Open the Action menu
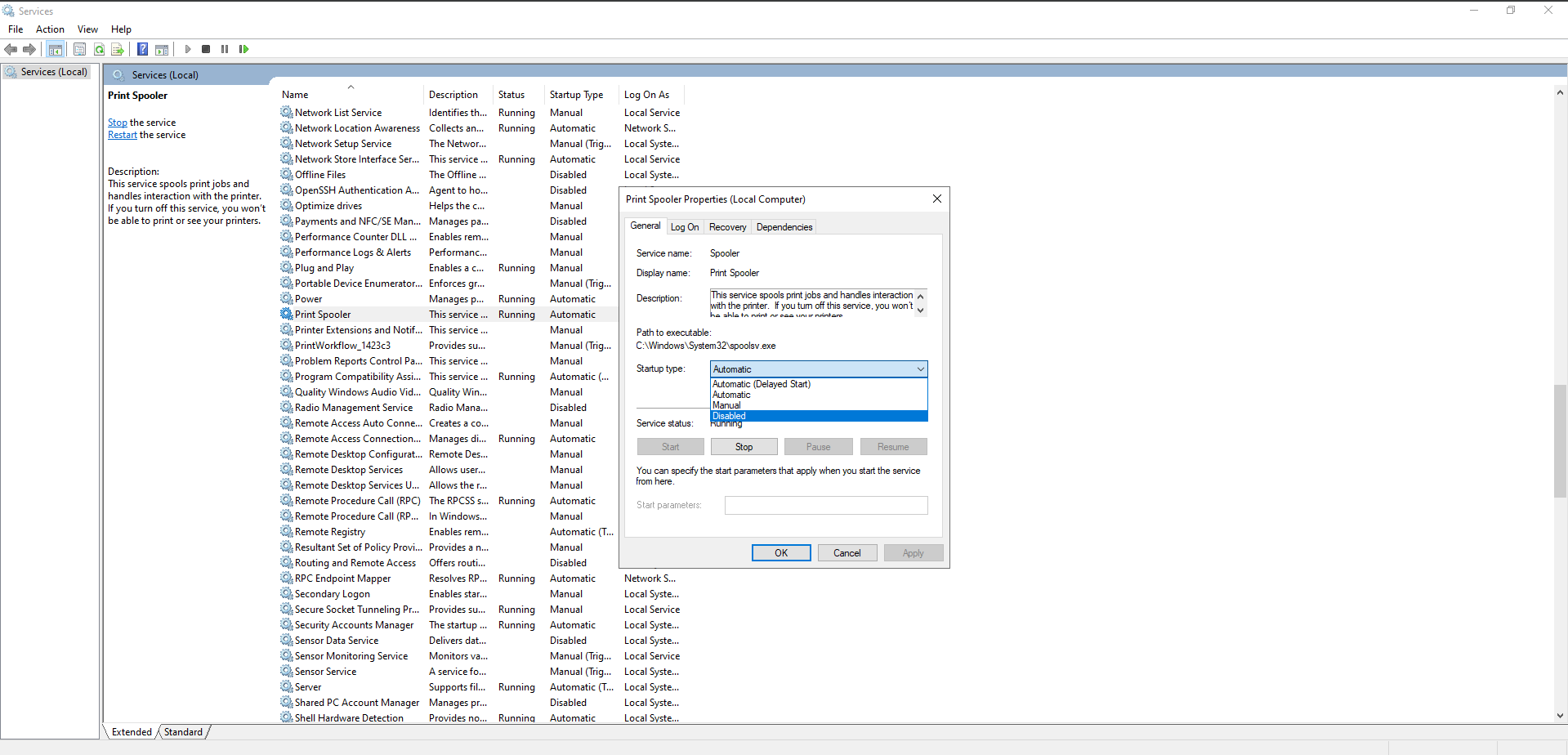1568x755 pixels. coord(50,29)
